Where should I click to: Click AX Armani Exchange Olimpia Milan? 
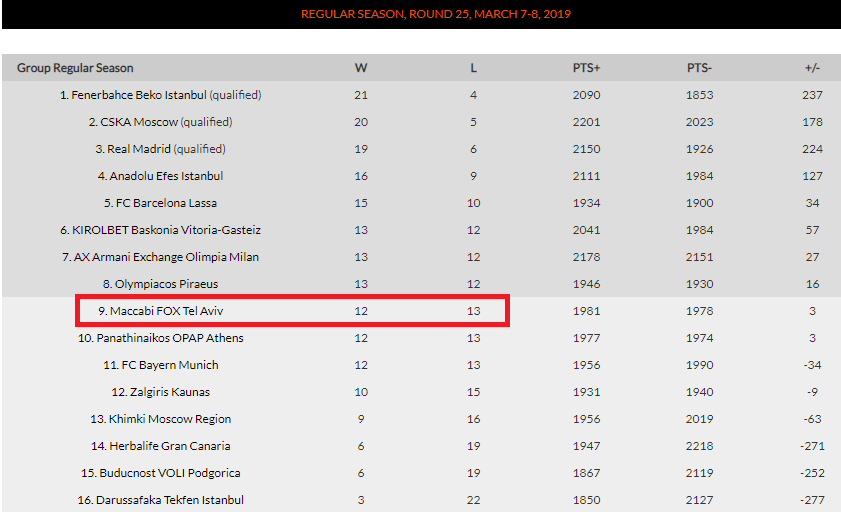pyautogui.click(x=166, y=257)
